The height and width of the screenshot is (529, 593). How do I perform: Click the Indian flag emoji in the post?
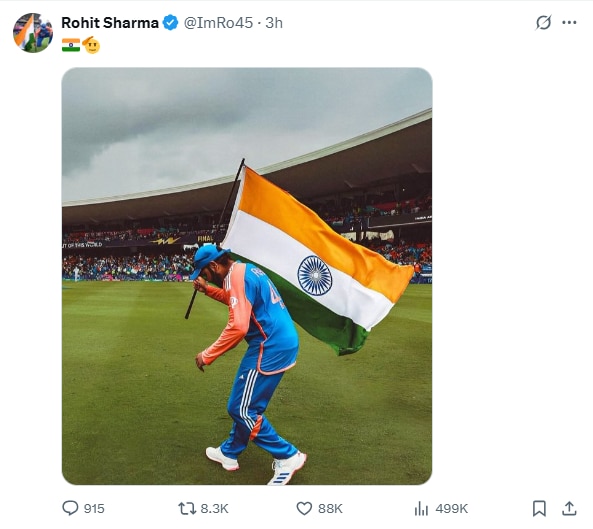click(71, 45)
